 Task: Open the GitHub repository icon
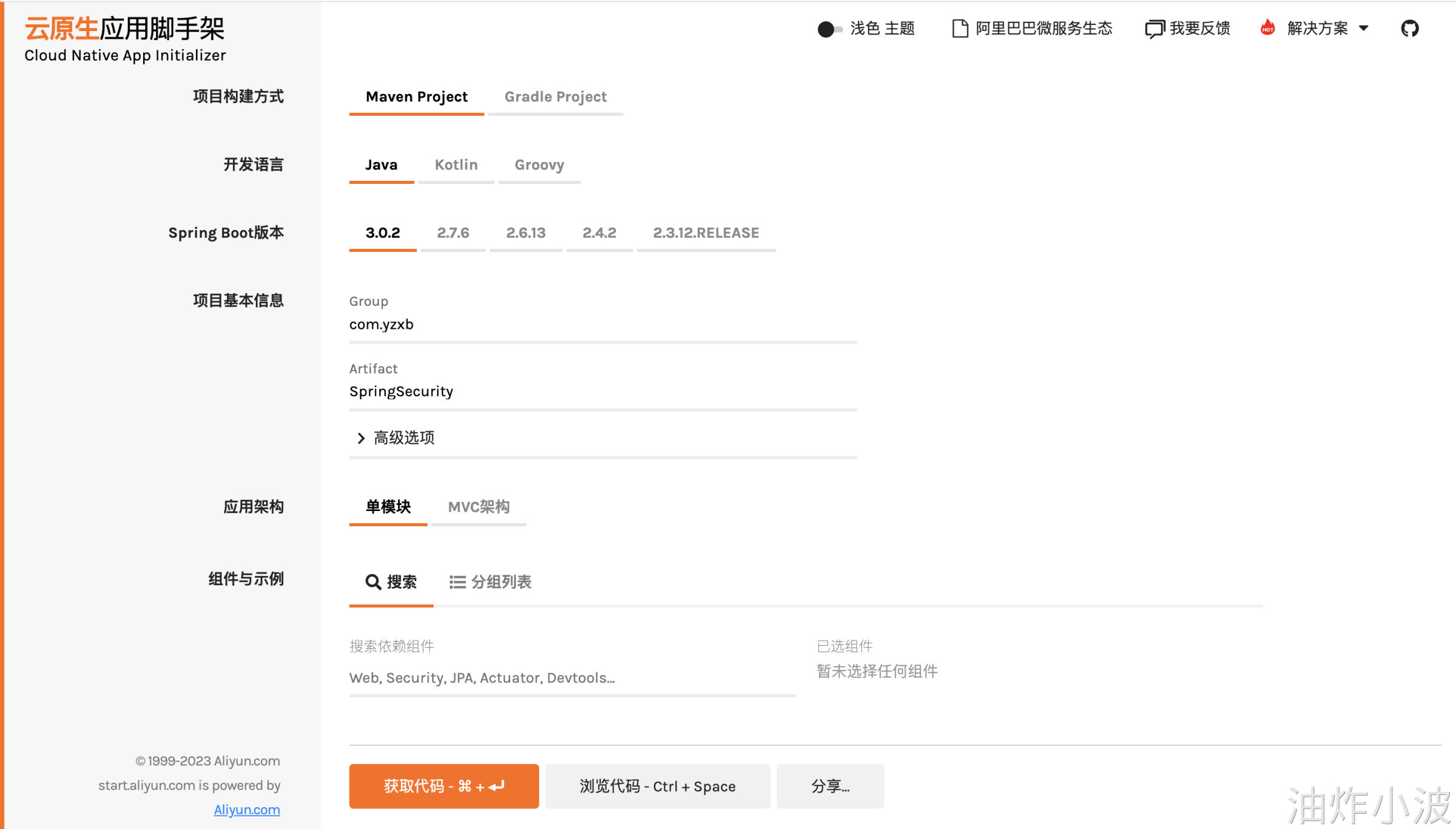click(x=1409, y=29)
